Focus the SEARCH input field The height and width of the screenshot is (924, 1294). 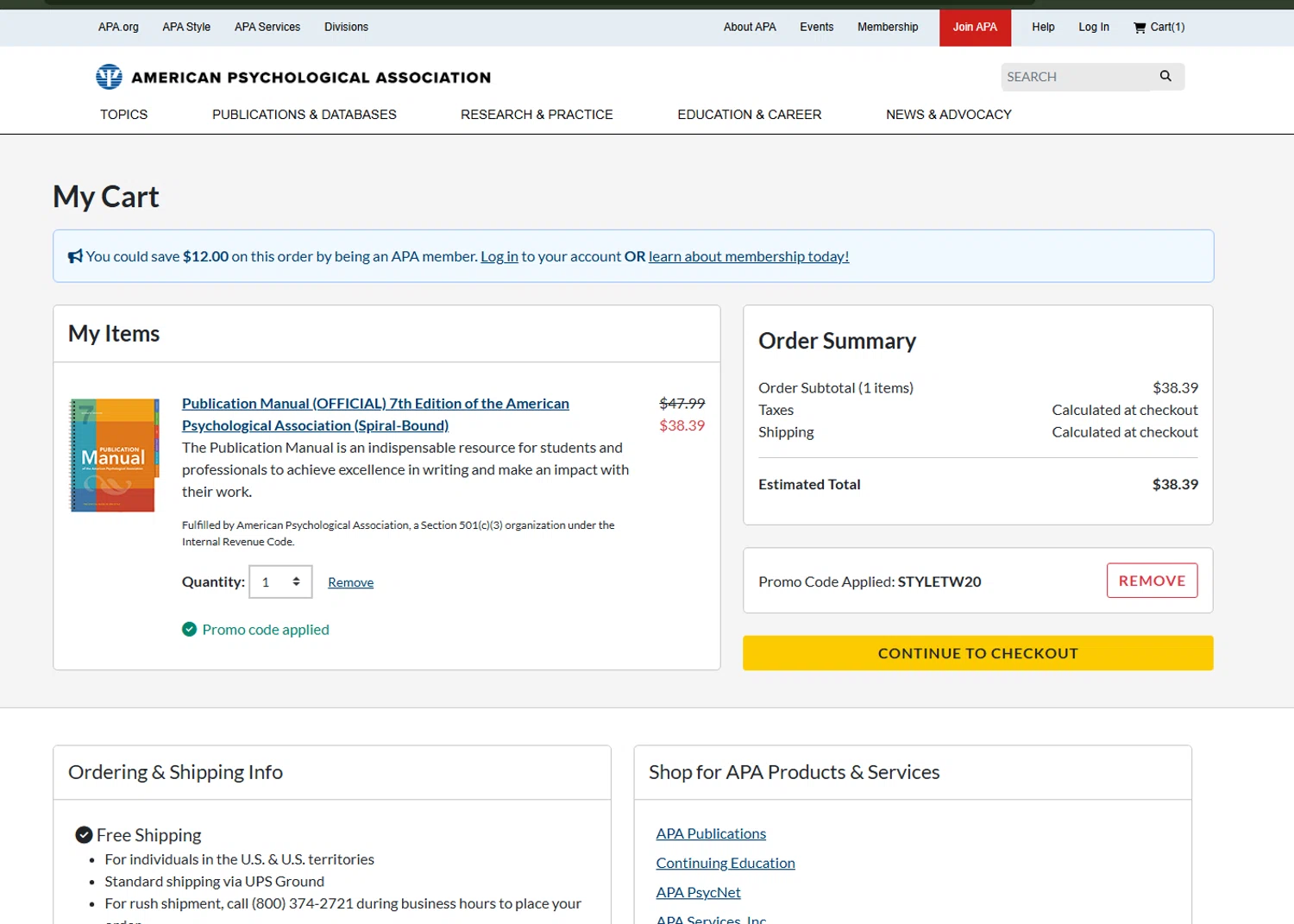[1076, 77]
